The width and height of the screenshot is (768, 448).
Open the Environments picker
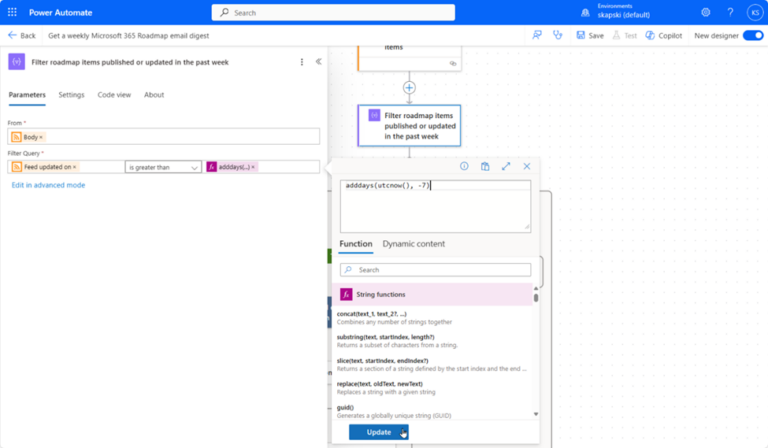point(617,12)
